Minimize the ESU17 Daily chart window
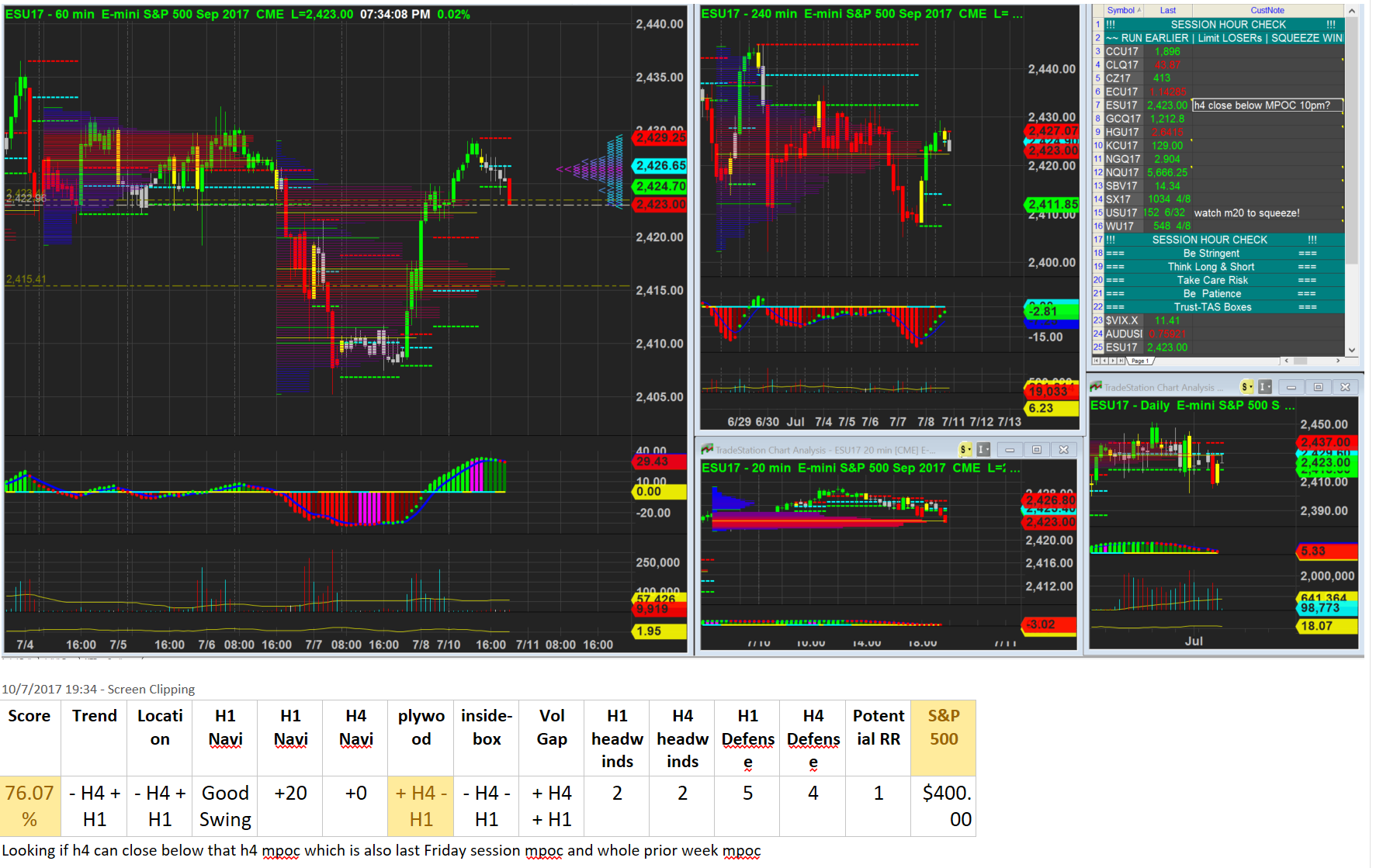This screenshot has height=868, width=1376. tap(1291, 387)
